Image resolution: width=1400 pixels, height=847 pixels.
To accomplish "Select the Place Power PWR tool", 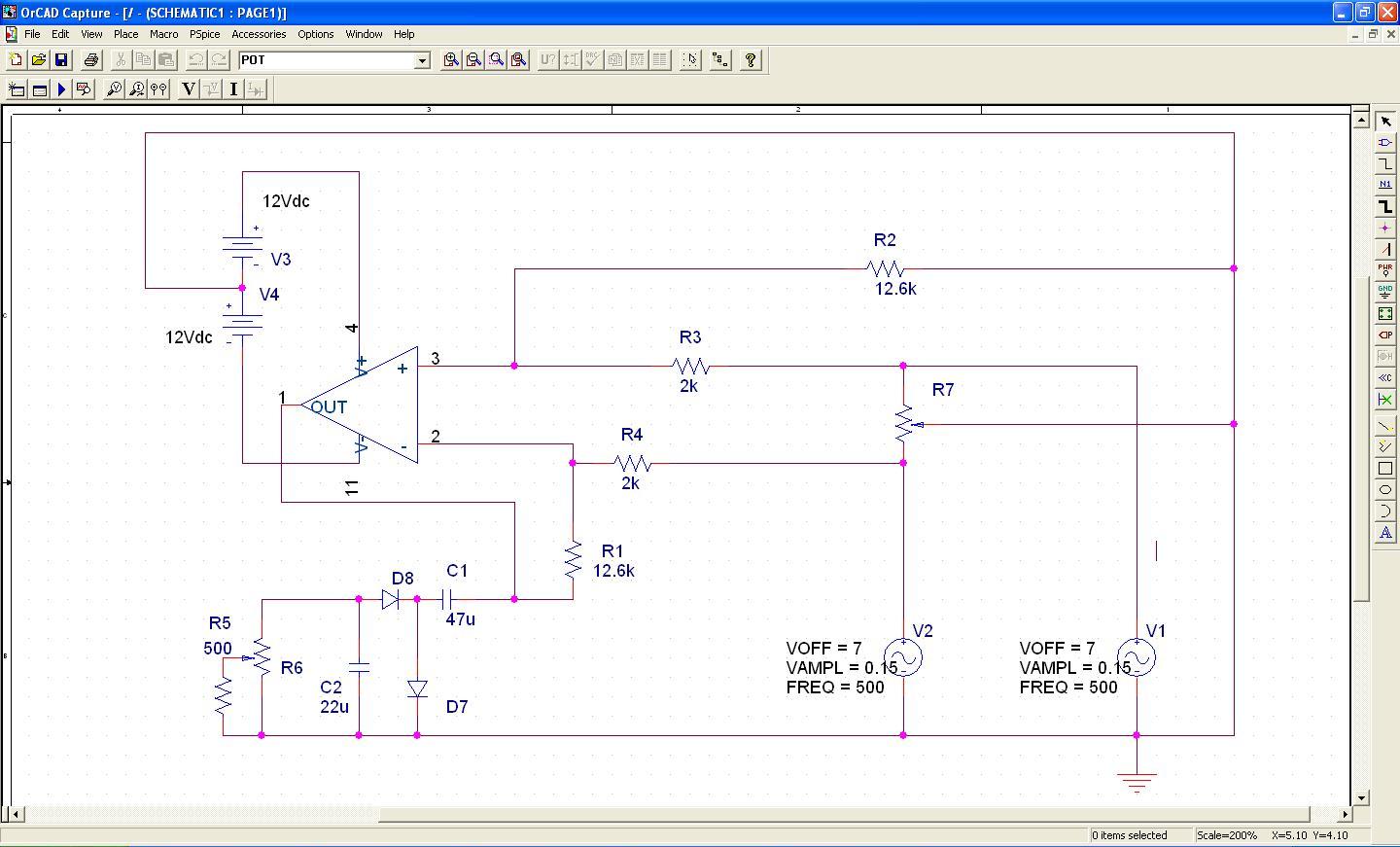I will point(1385,270).
